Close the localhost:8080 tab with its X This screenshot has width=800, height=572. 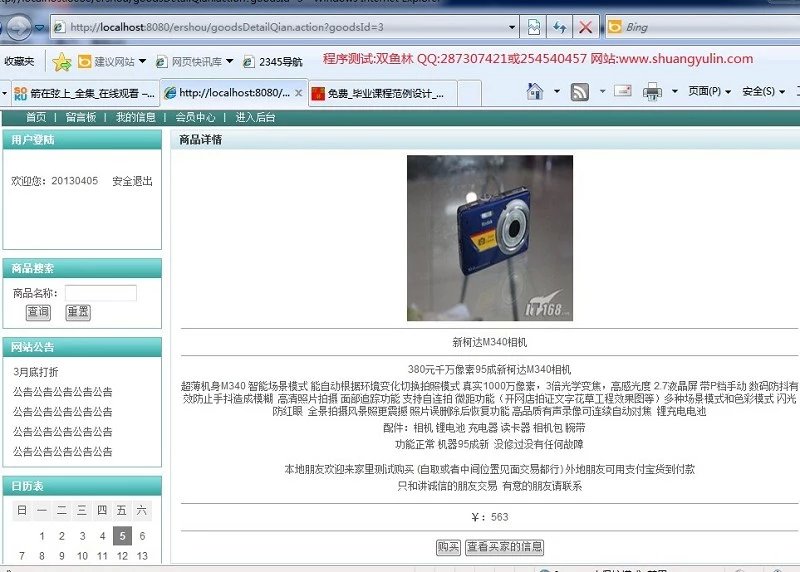tap(298, 93)
